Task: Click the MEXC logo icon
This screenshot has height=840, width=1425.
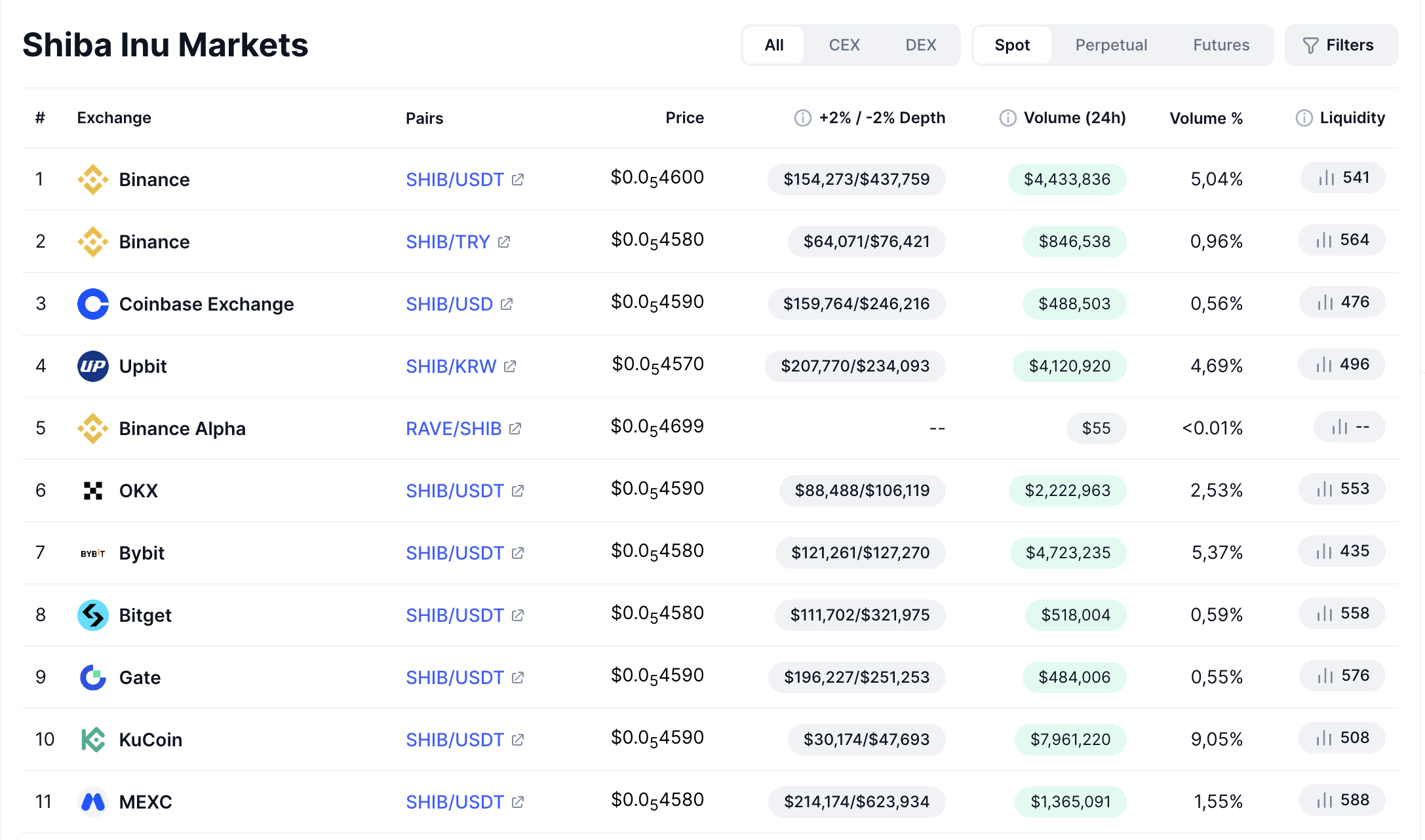Action: point(92,802)
